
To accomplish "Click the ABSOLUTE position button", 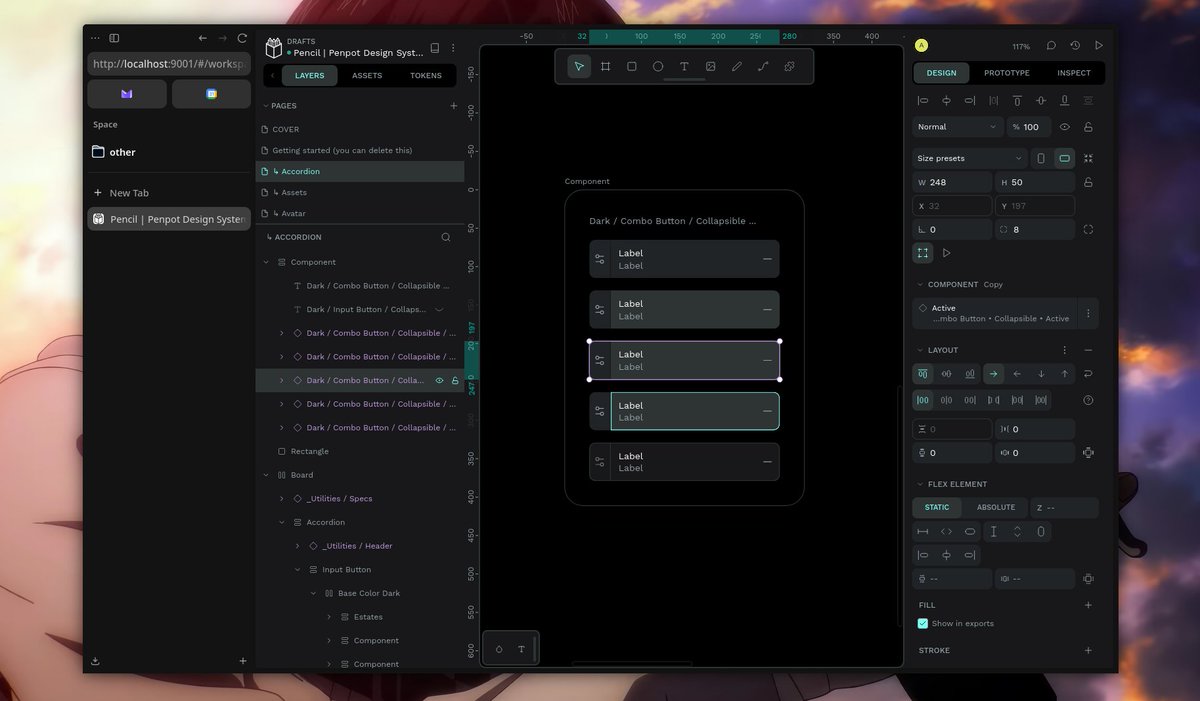I will tap(995, 507).
